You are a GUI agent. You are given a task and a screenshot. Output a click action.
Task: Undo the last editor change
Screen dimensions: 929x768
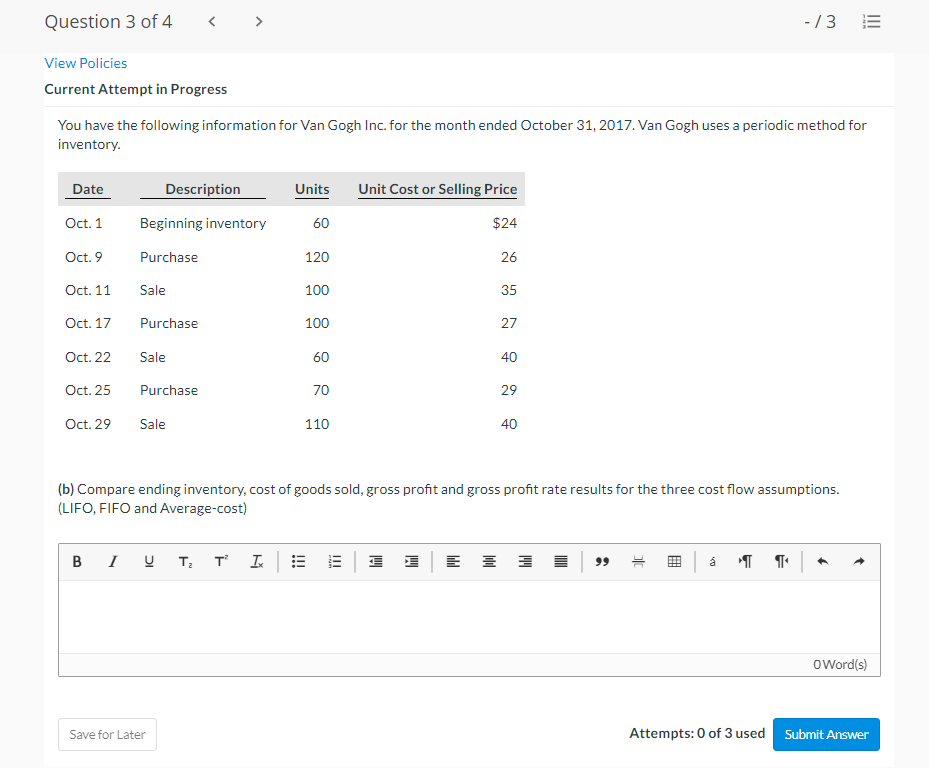[x=823, y=561]
